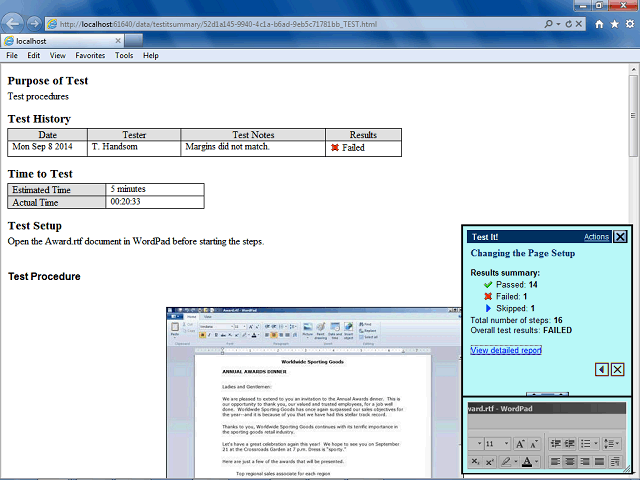Click the highlighter pen icon in magnified preview
The width and height of the screenshot is (640, 480).
(506, 461)
